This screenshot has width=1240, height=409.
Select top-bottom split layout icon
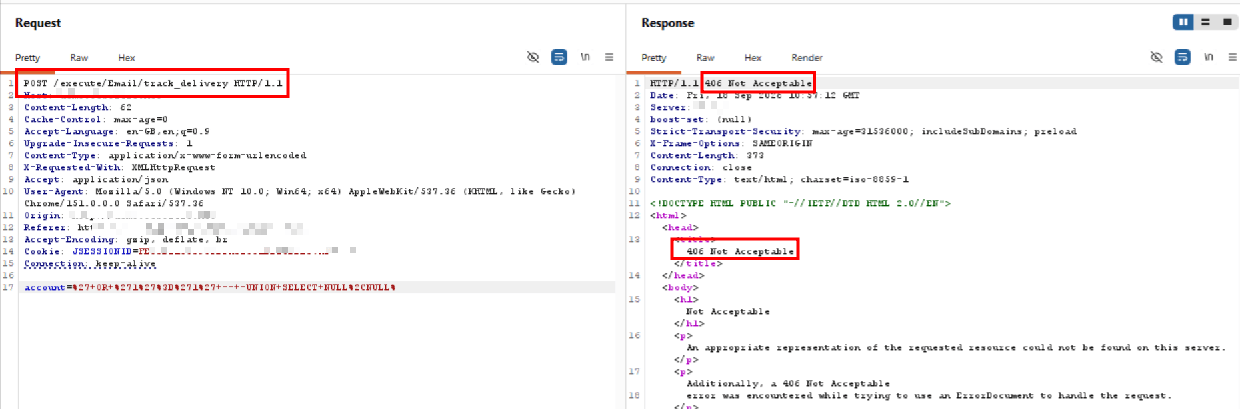1205,21
